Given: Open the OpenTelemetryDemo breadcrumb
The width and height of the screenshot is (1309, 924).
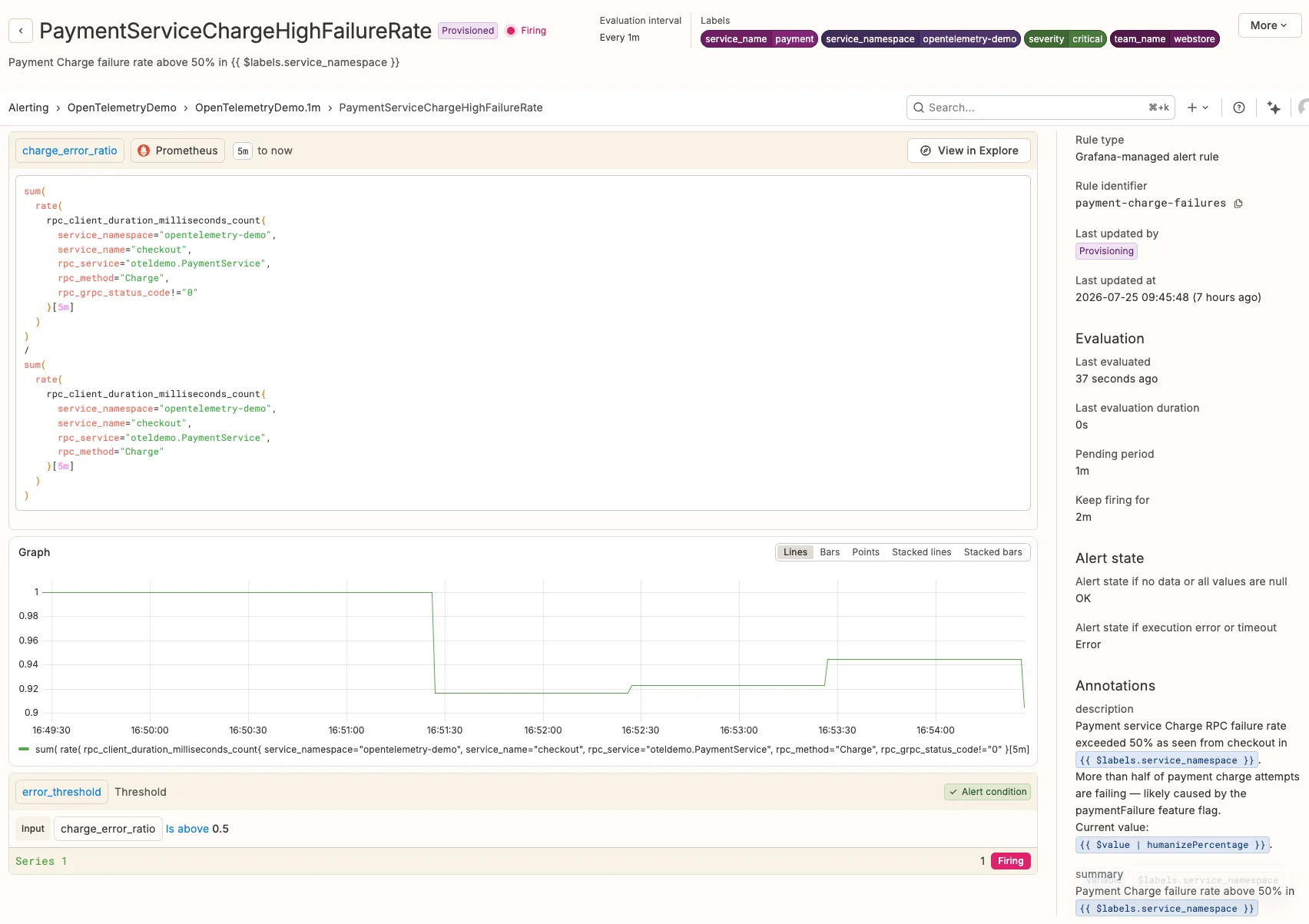Looking at the screenshot, I should tap(122, 108).
